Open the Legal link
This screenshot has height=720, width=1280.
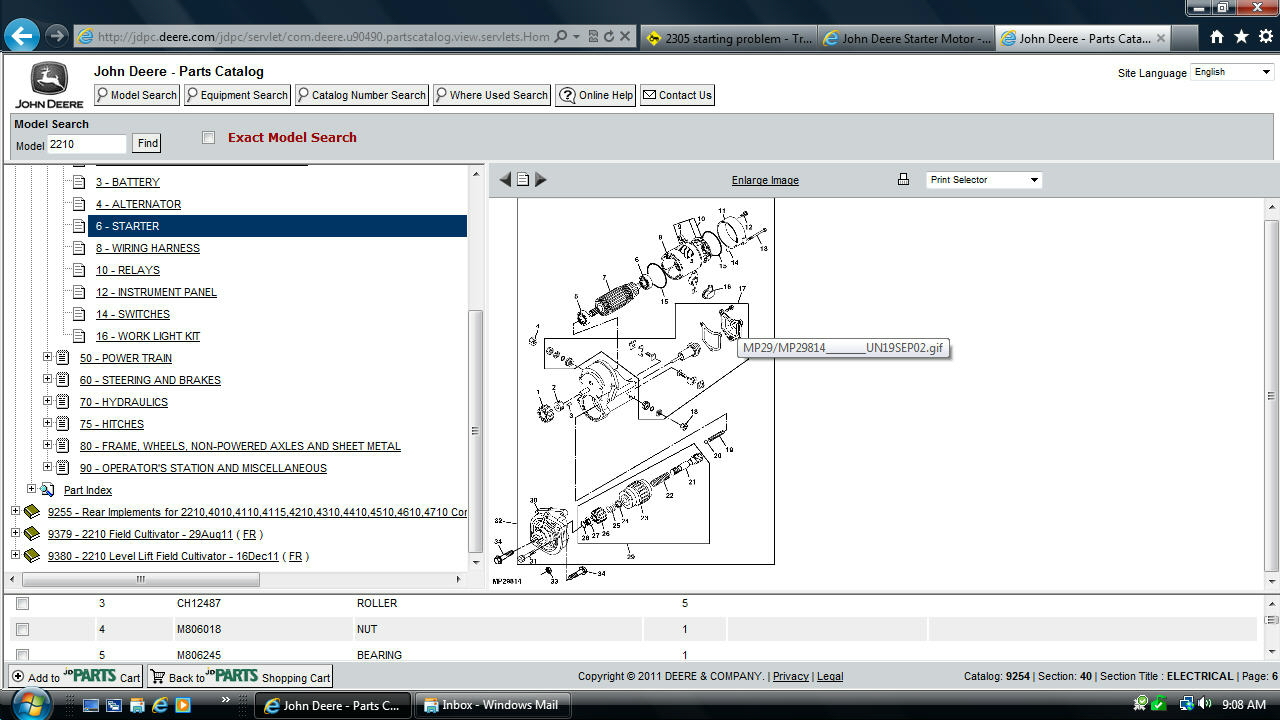pos(830,677)
